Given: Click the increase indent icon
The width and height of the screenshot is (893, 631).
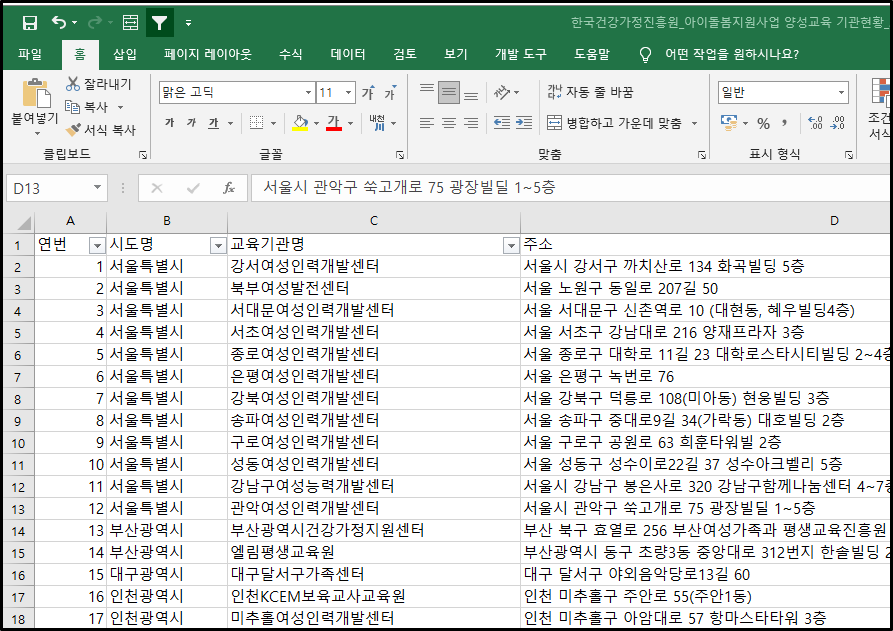Looking at the screenshot, I should click(523, 123).
